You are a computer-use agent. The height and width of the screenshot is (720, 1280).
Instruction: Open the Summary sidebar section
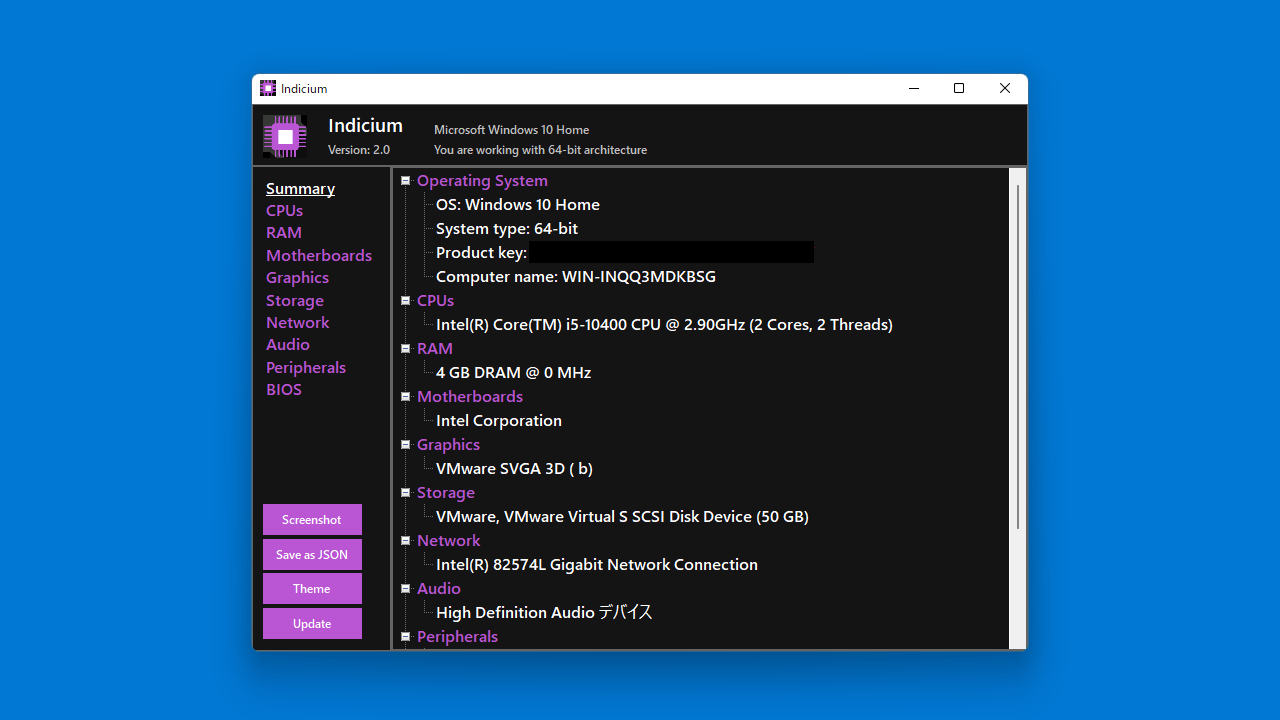(x=300, y=189)
